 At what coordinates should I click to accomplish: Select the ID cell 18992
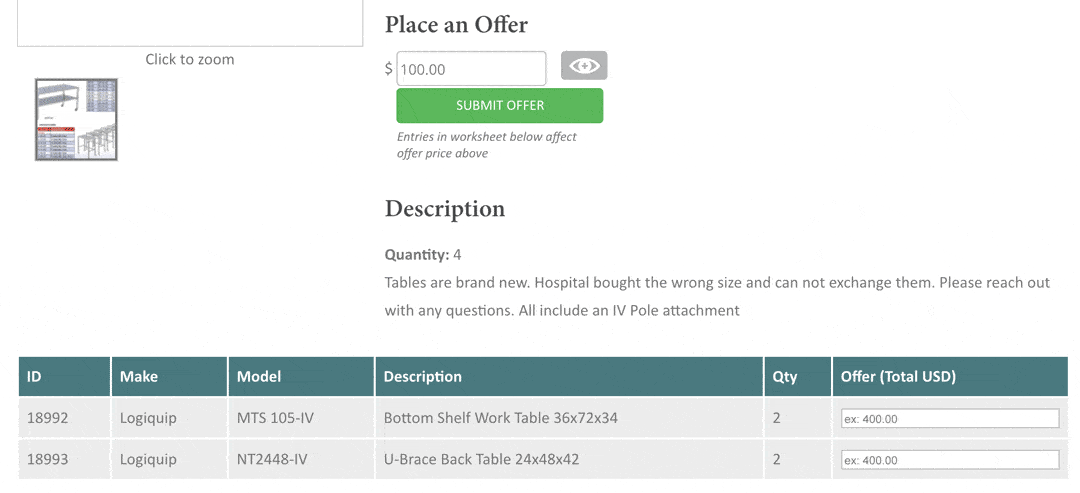click(x=47, y=418)
